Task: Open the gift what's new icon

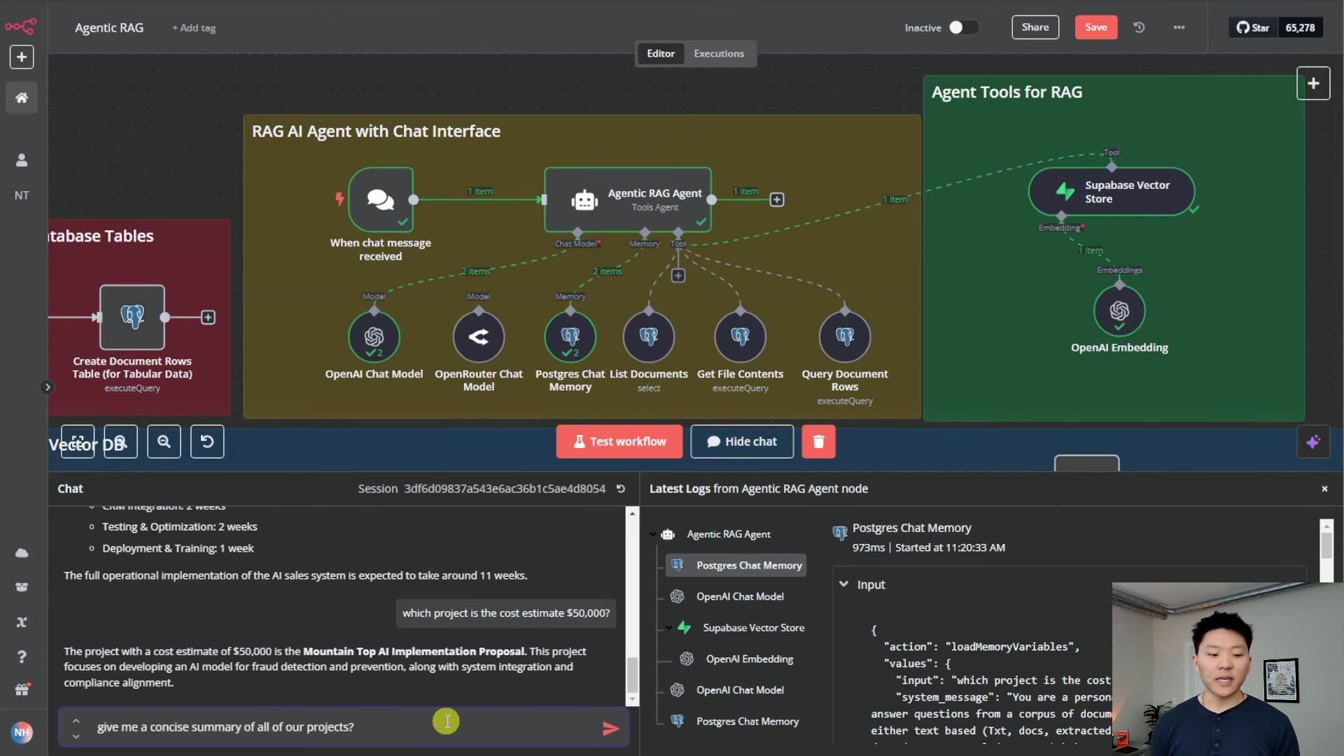Action: pos(21,690)
